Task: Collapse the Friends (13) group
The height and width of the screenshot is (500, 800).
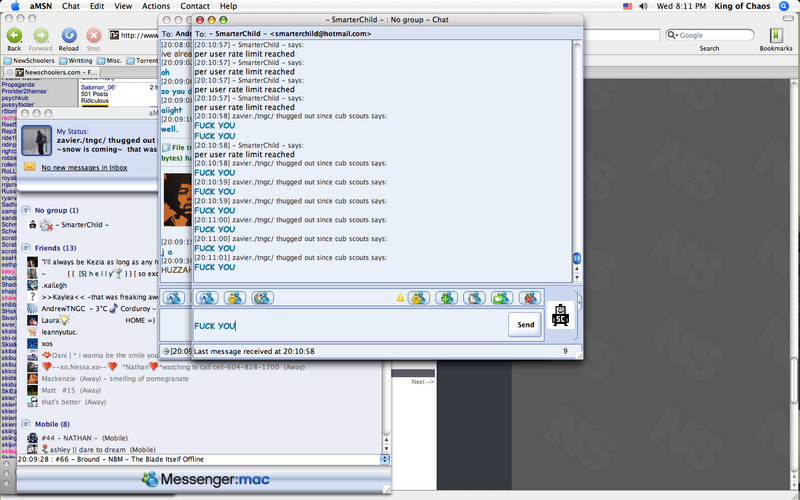Action: (x=25, y=247)
